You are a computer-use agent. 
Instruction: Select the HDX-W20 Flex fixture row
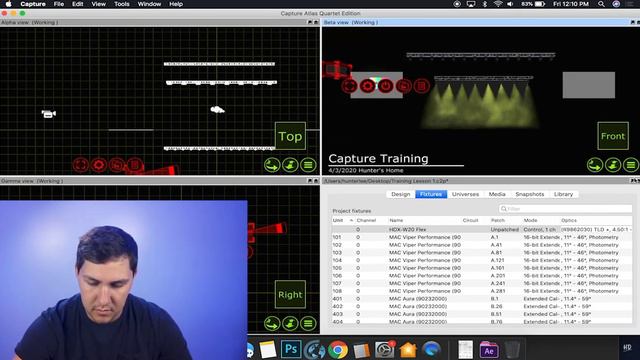(x=482, y=229)
